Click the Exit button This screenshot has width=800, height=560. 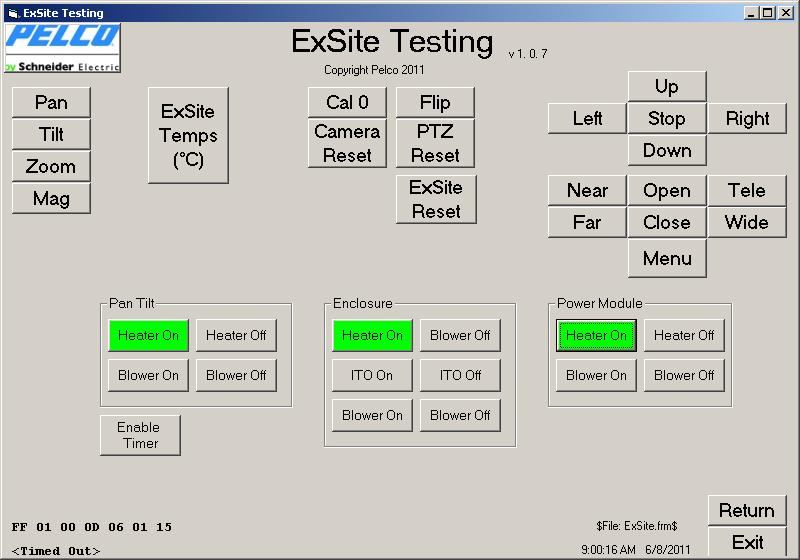tap(747, 542)
